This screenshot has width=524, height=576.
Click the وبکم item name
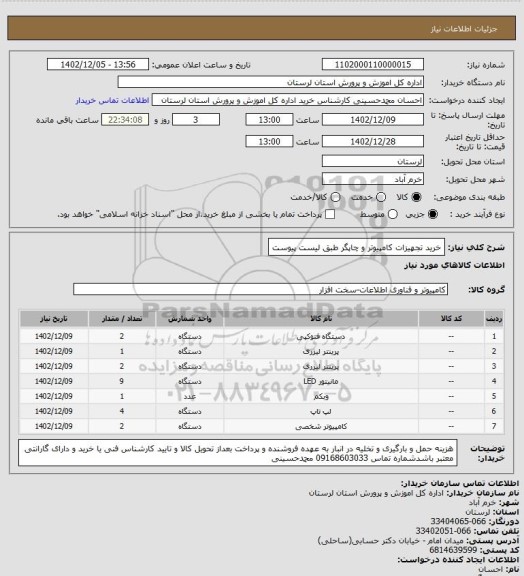point(321,396)
